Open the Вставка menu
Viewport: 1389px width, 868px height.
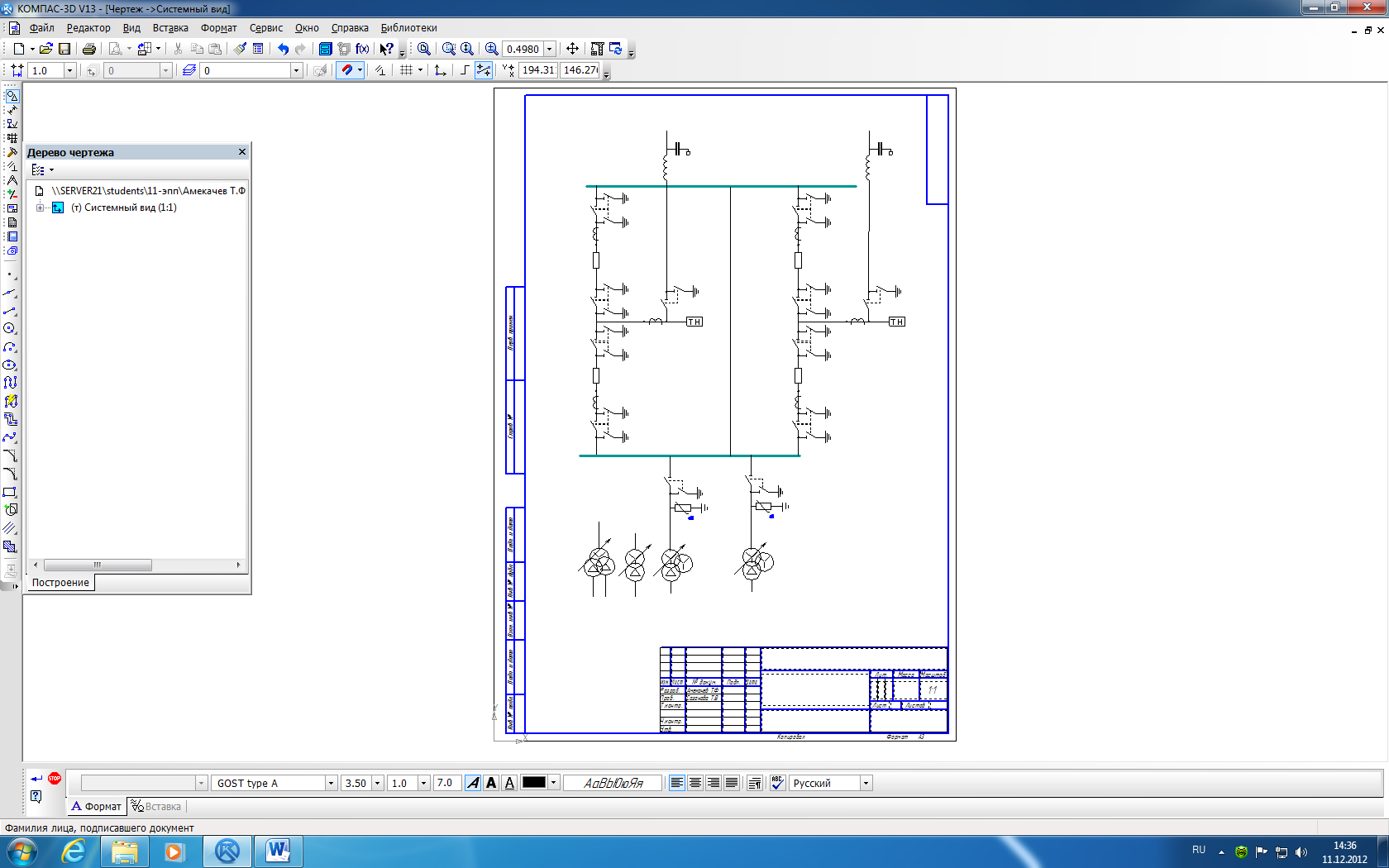click(x=170, y=27)
